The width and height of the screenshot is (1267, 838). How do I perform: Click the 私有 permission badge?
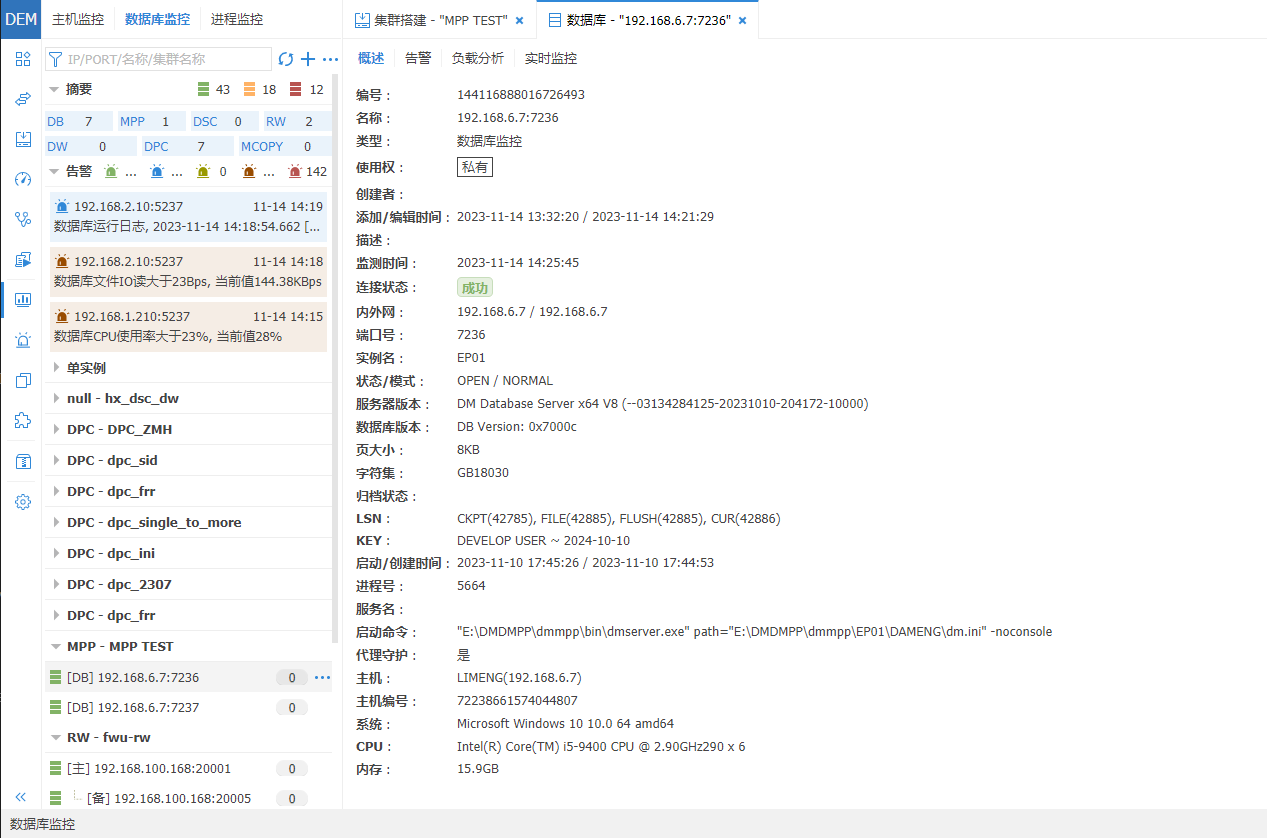point(474,166)
